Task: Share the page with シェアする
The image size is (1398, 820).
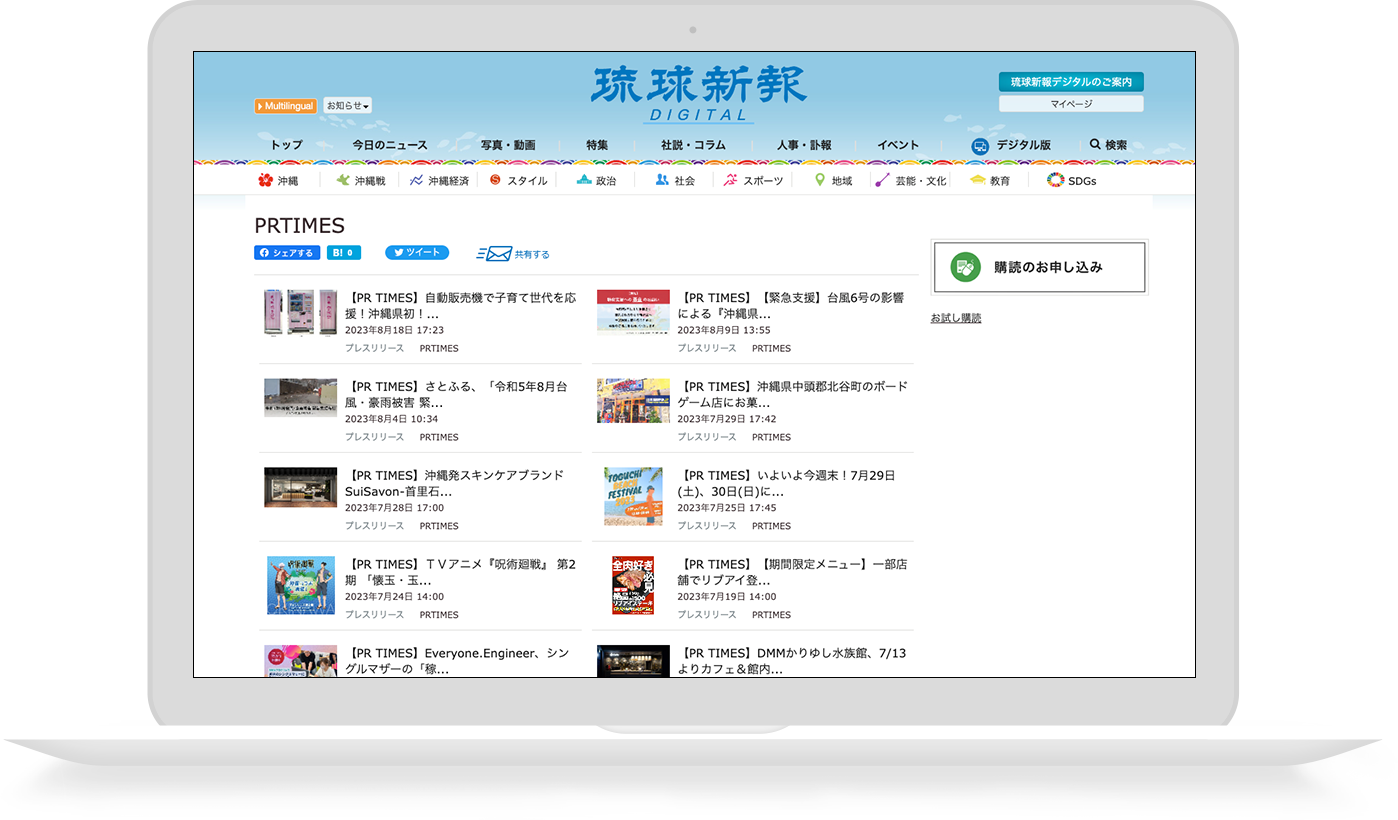Action: point(287,253)
